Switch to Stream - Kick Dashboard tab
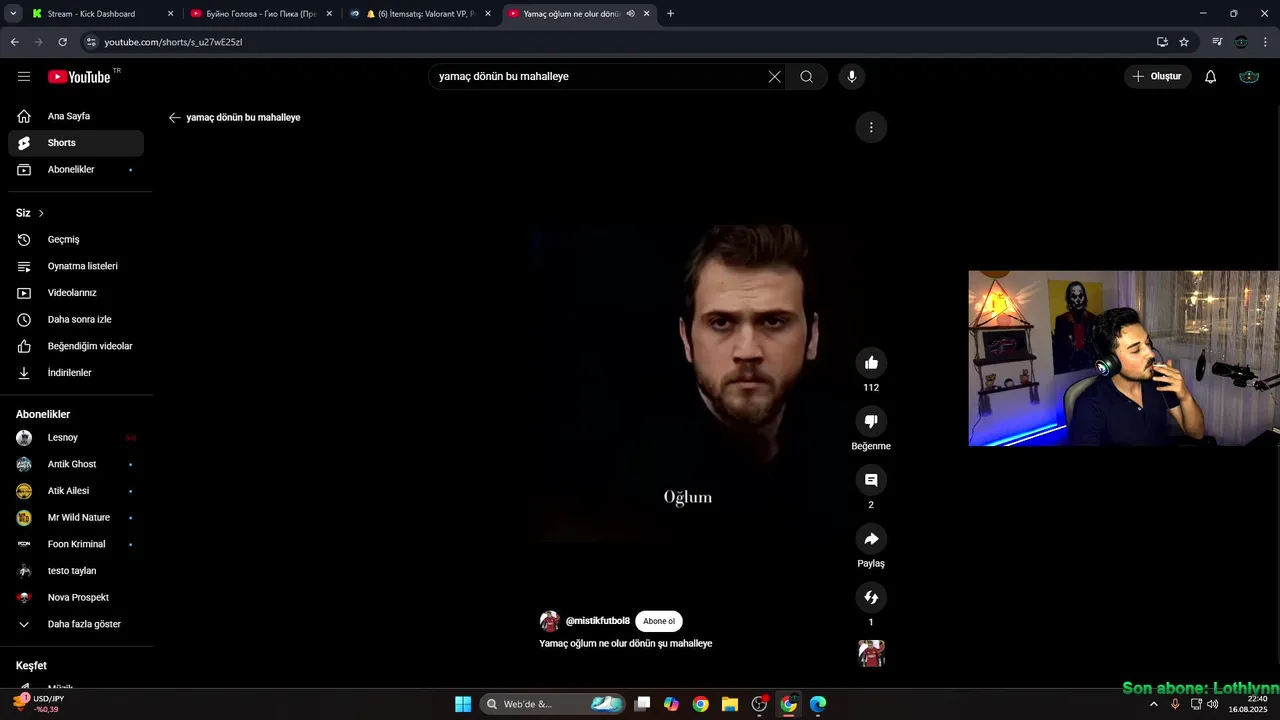This screenshot has width=1280, height=720. click(100, 13)
